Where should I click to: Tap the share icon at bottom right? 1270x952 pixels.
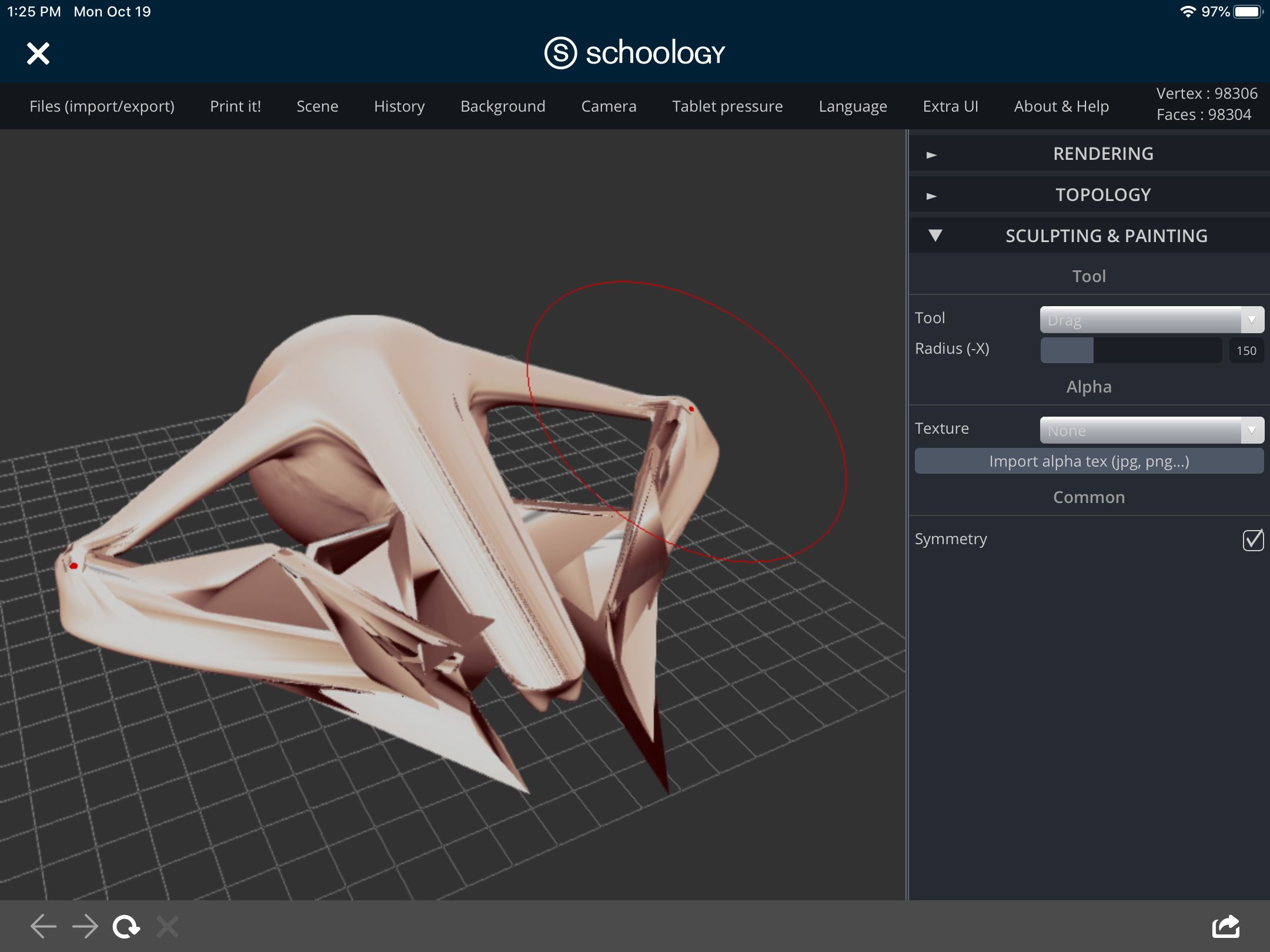coord(1226,927)
